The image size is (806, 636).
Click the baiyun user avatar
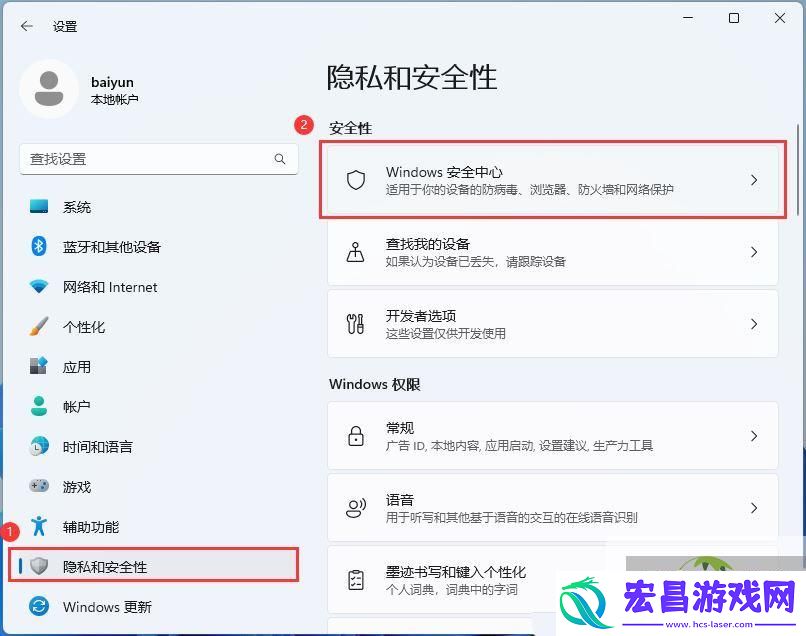(x=49, y=89)
